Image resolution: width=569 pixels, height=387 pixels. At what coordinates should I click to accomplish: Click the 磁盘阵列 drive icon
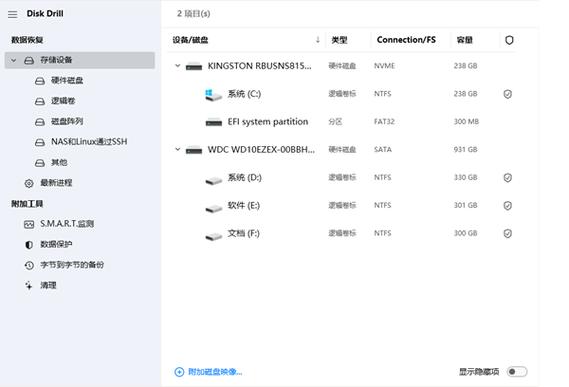click(40, 122)
